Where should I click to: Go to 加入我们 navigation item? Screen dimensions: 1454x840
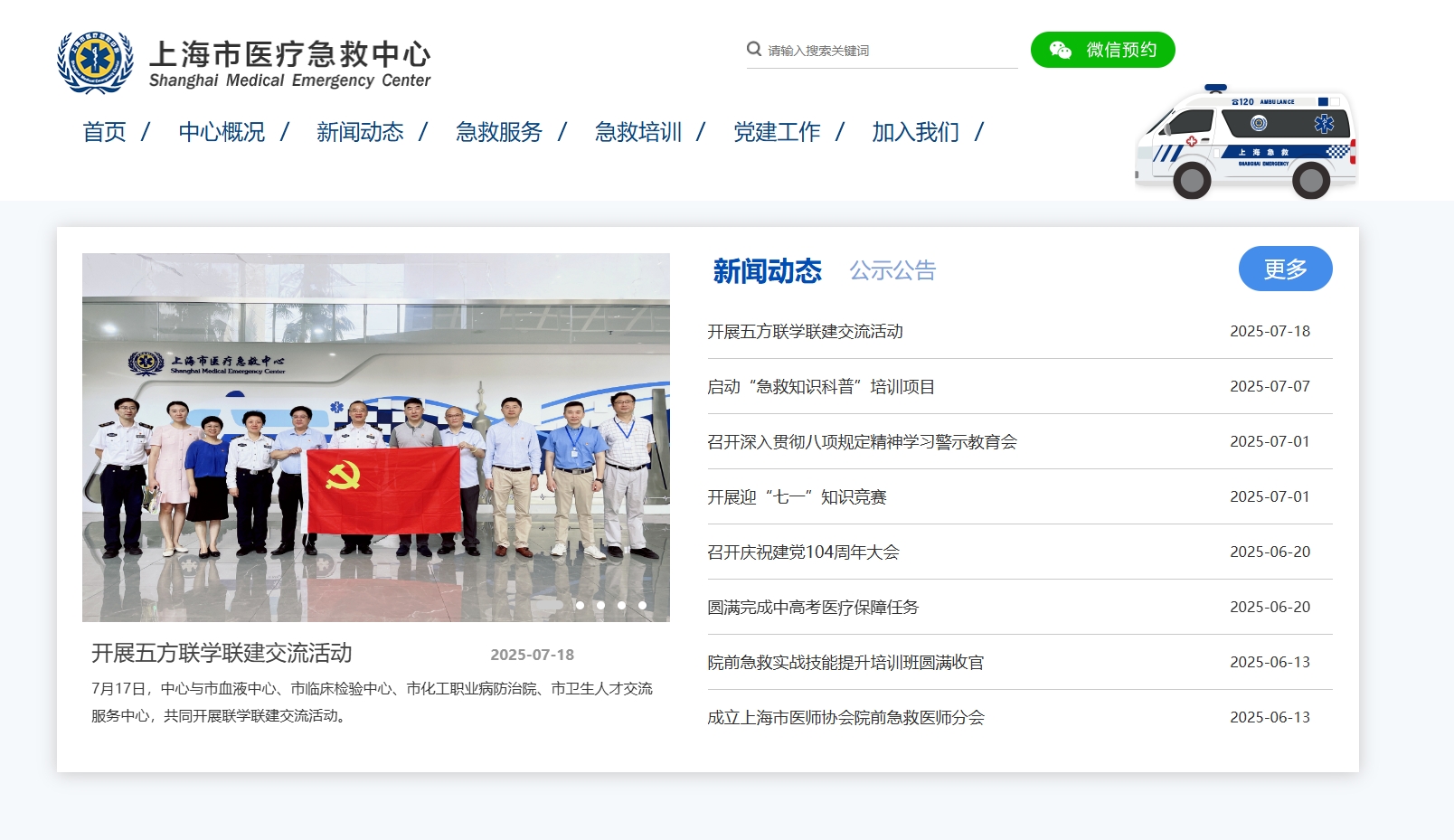coord(915,132)
